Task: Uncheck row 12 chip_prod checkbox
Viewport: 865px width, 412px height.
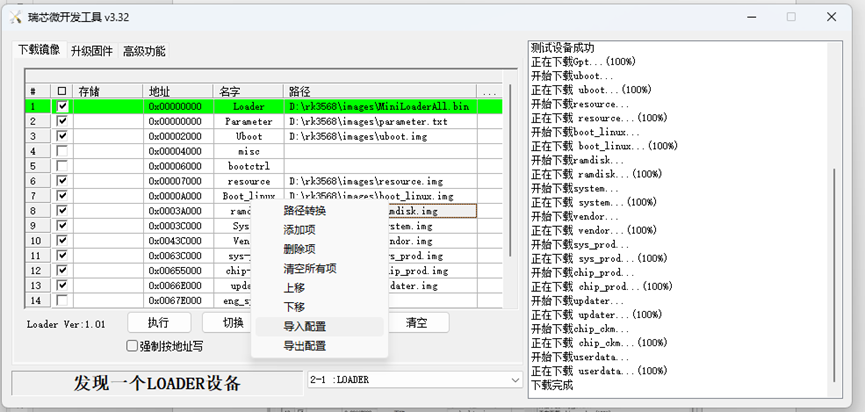Action: point(63,270)
